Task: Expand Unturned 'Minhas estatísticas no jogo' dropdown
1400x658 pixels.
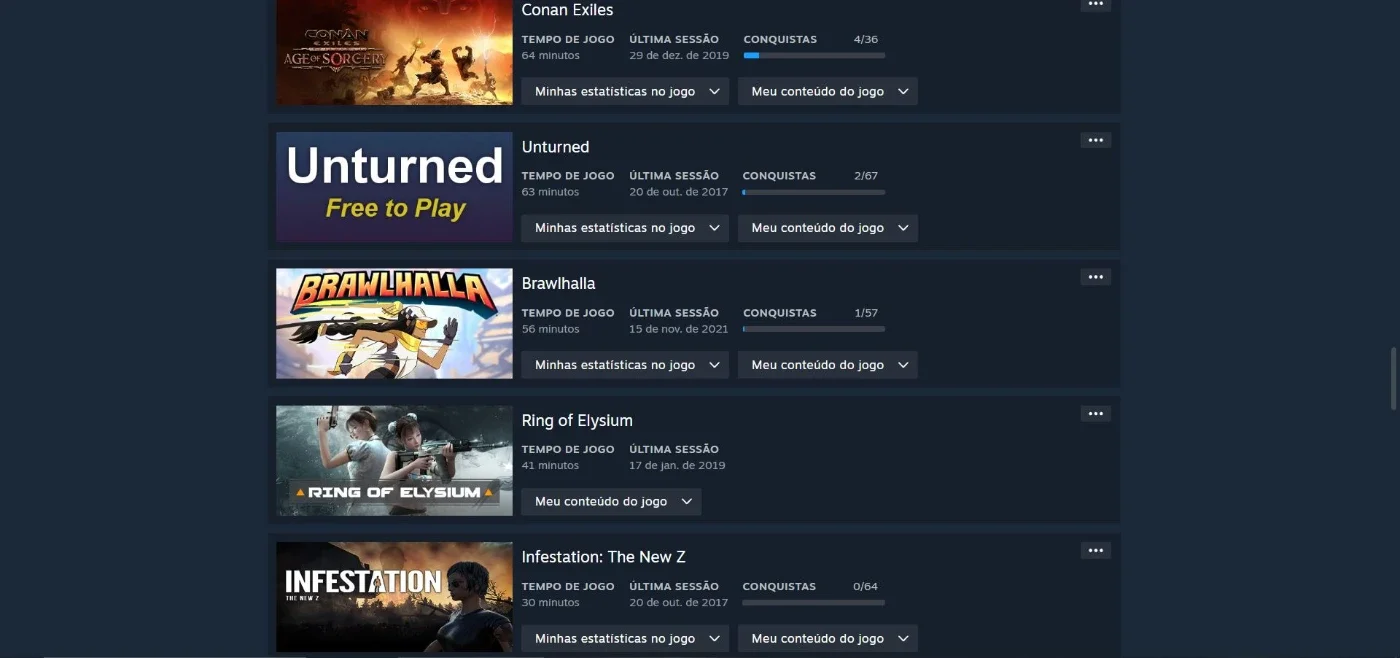Action: pyautogui.click(x=625, y=228)
